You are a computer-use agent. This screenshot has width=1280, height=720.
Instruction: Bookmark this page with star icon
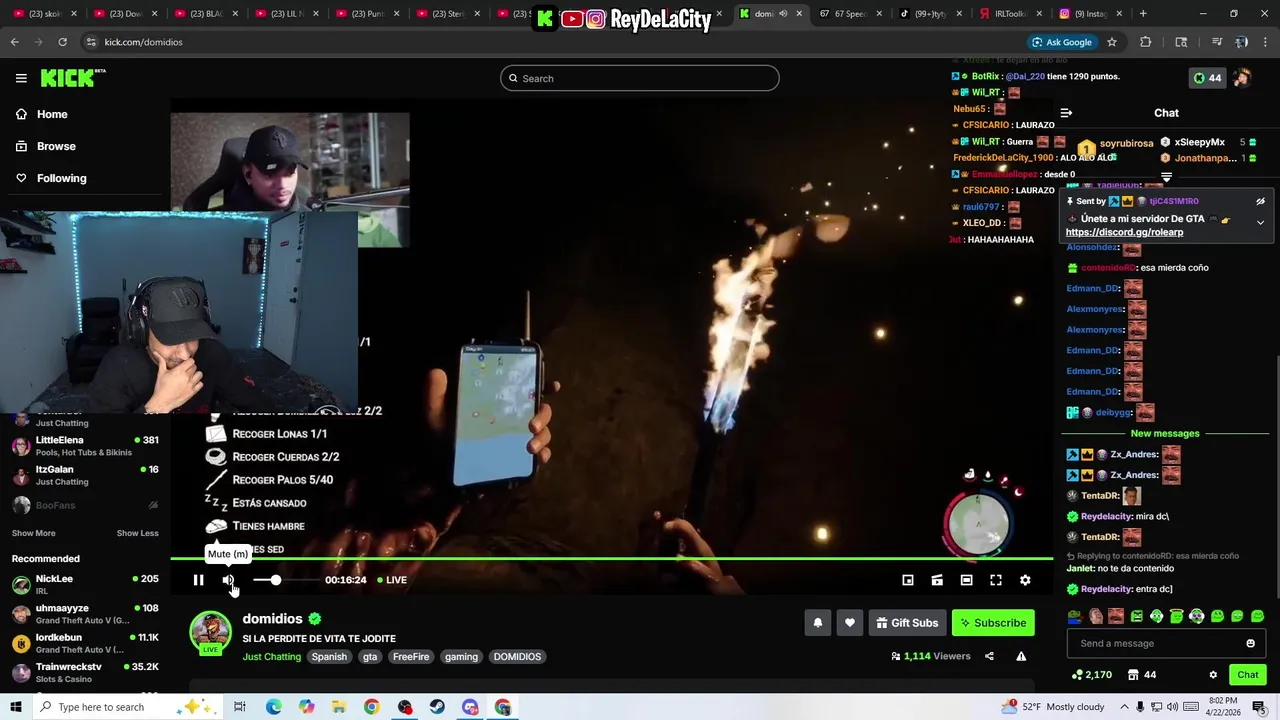point(1111,42)
